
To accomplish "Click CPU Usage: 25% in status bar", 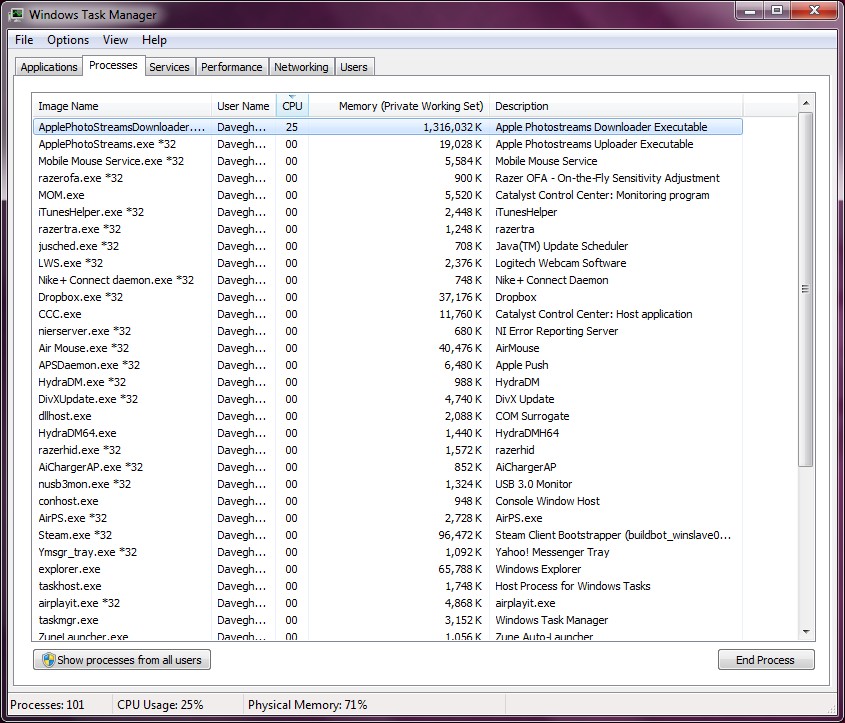I will click(160, 705).
